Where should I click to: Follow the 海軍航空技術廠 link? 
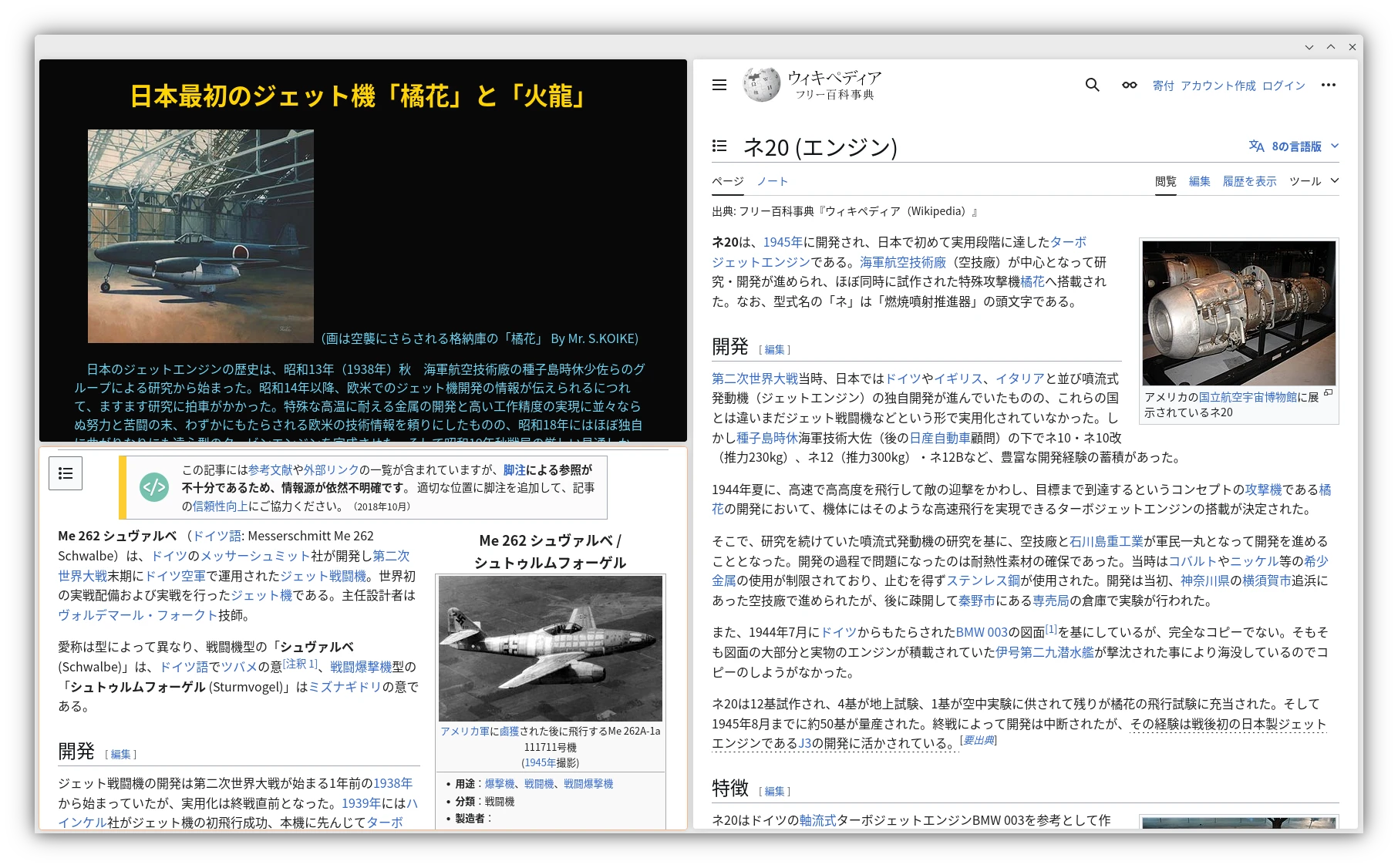coord(903,262)
